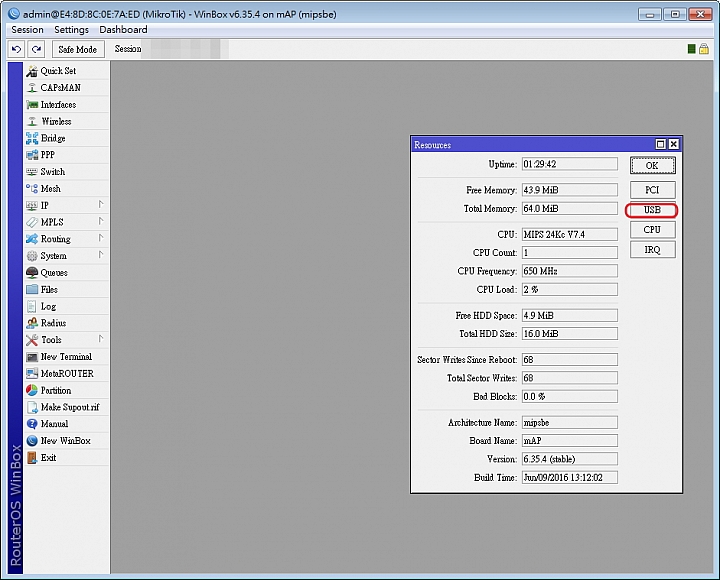
Task: Expand the IP submenu
Action: click(x=44, y=206)
